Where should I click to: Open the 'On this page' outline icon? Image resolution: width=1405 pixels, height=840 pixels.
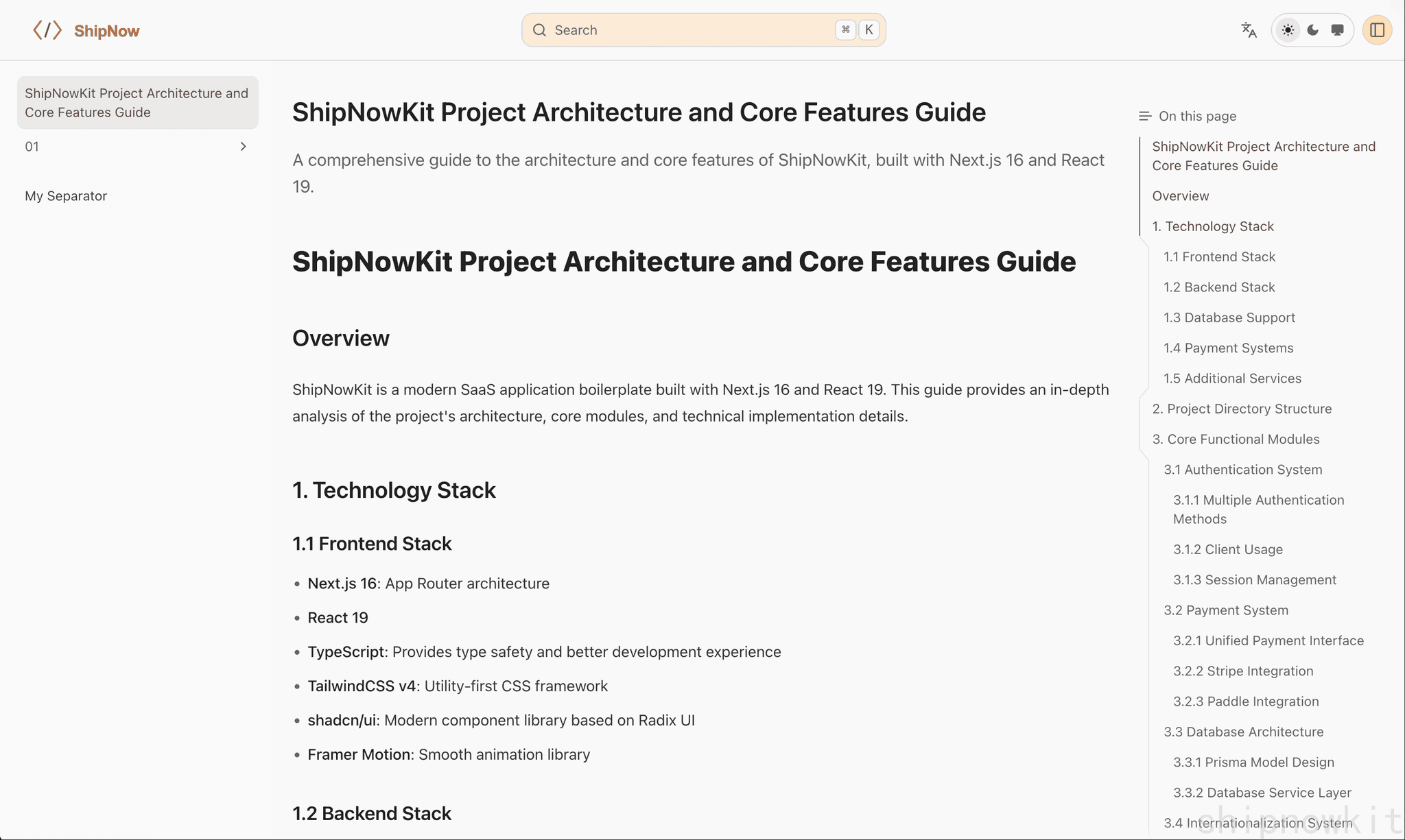(1144, 115)
